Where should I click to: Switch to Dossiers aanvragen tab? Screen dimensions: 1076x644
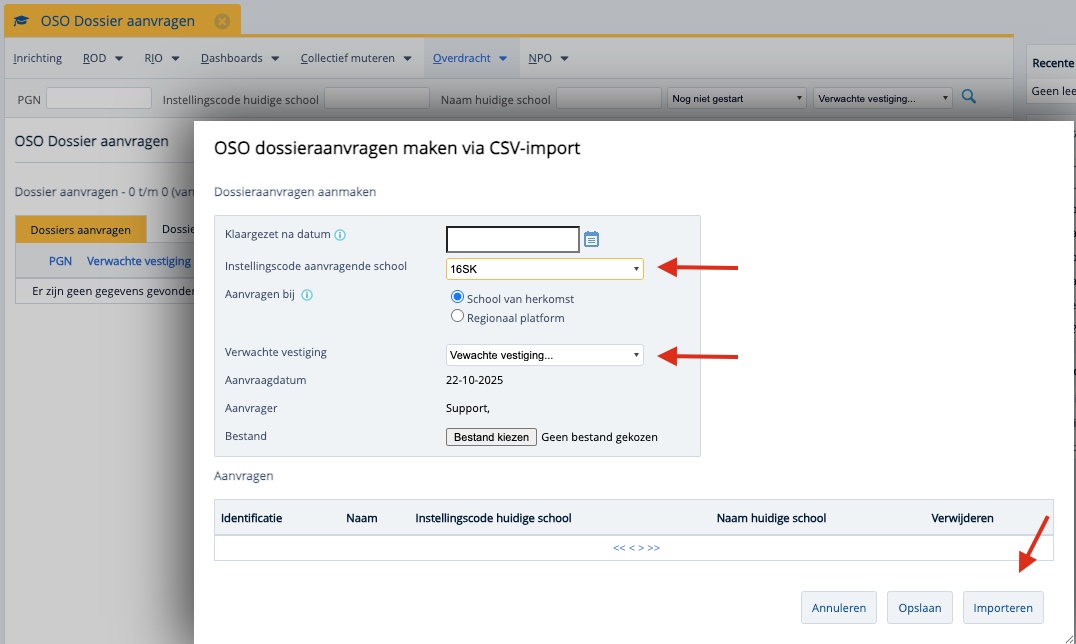(81, 230)
